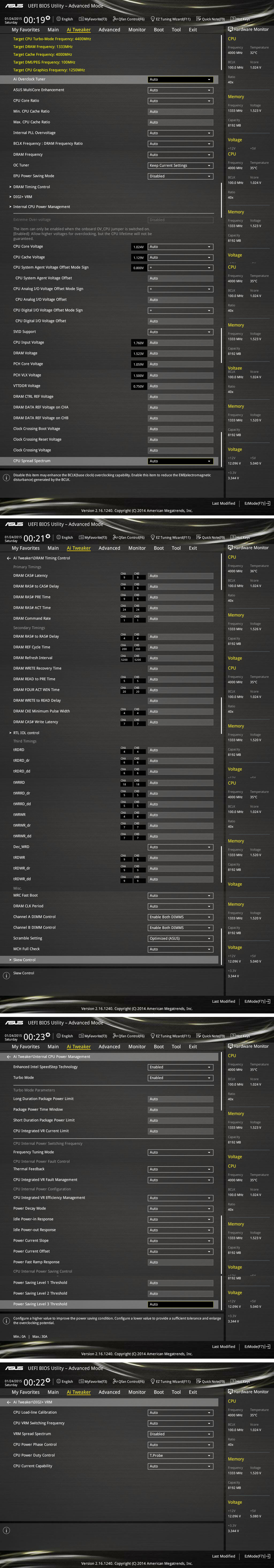Open the Turbo Mode dropdown
Viewport: 274px width, 1568px height.
pos(180,1078)
